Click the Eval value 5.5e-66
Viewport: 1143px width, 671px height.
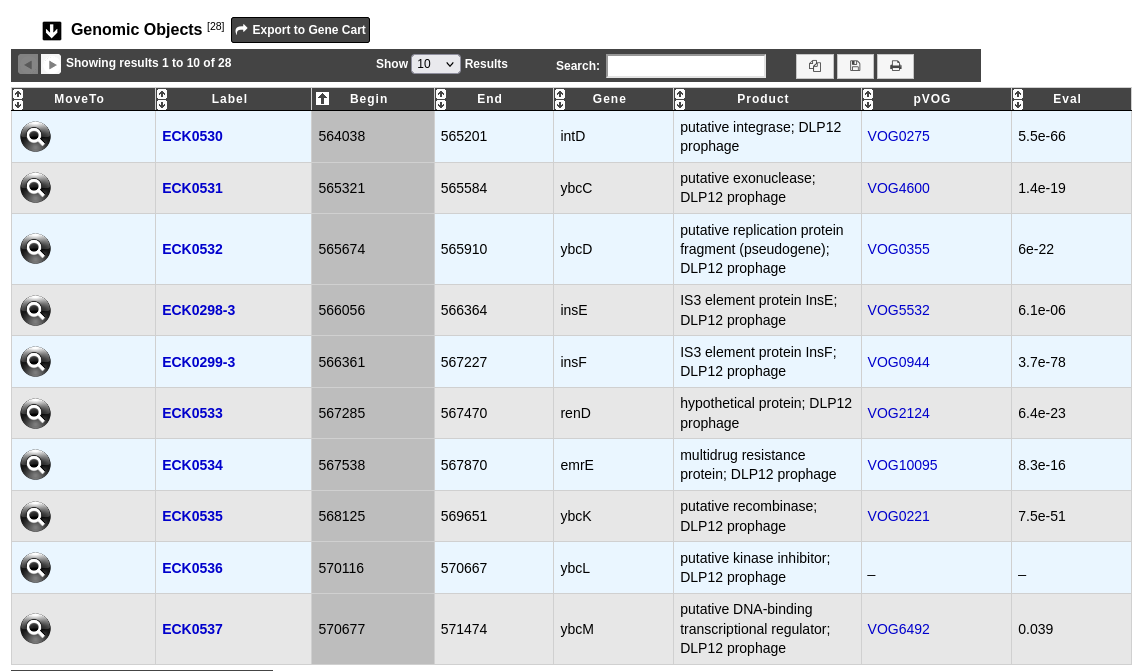(1042, 136)
